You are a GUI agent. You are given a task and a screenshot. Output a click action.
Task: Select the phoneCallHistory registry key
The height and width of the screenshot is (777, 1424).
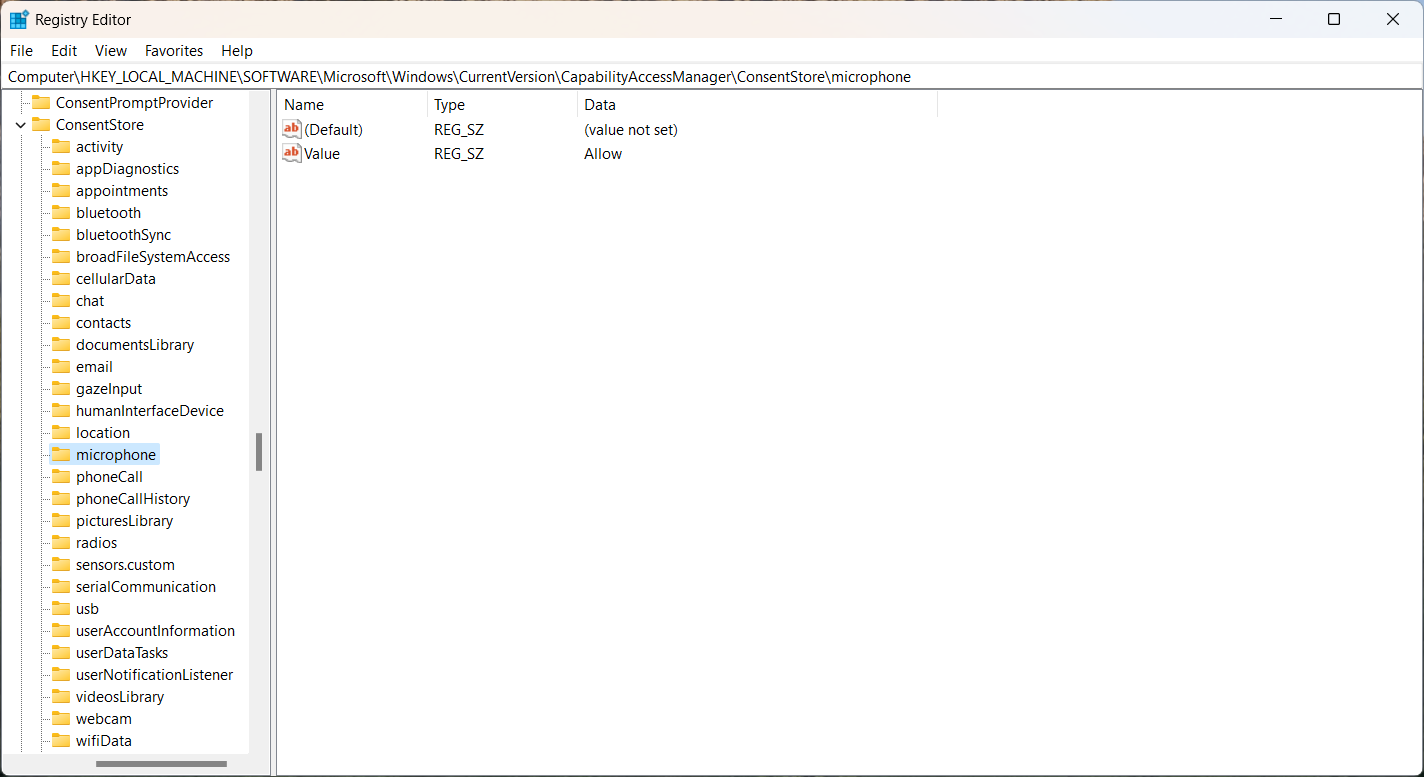coord(133,498)
